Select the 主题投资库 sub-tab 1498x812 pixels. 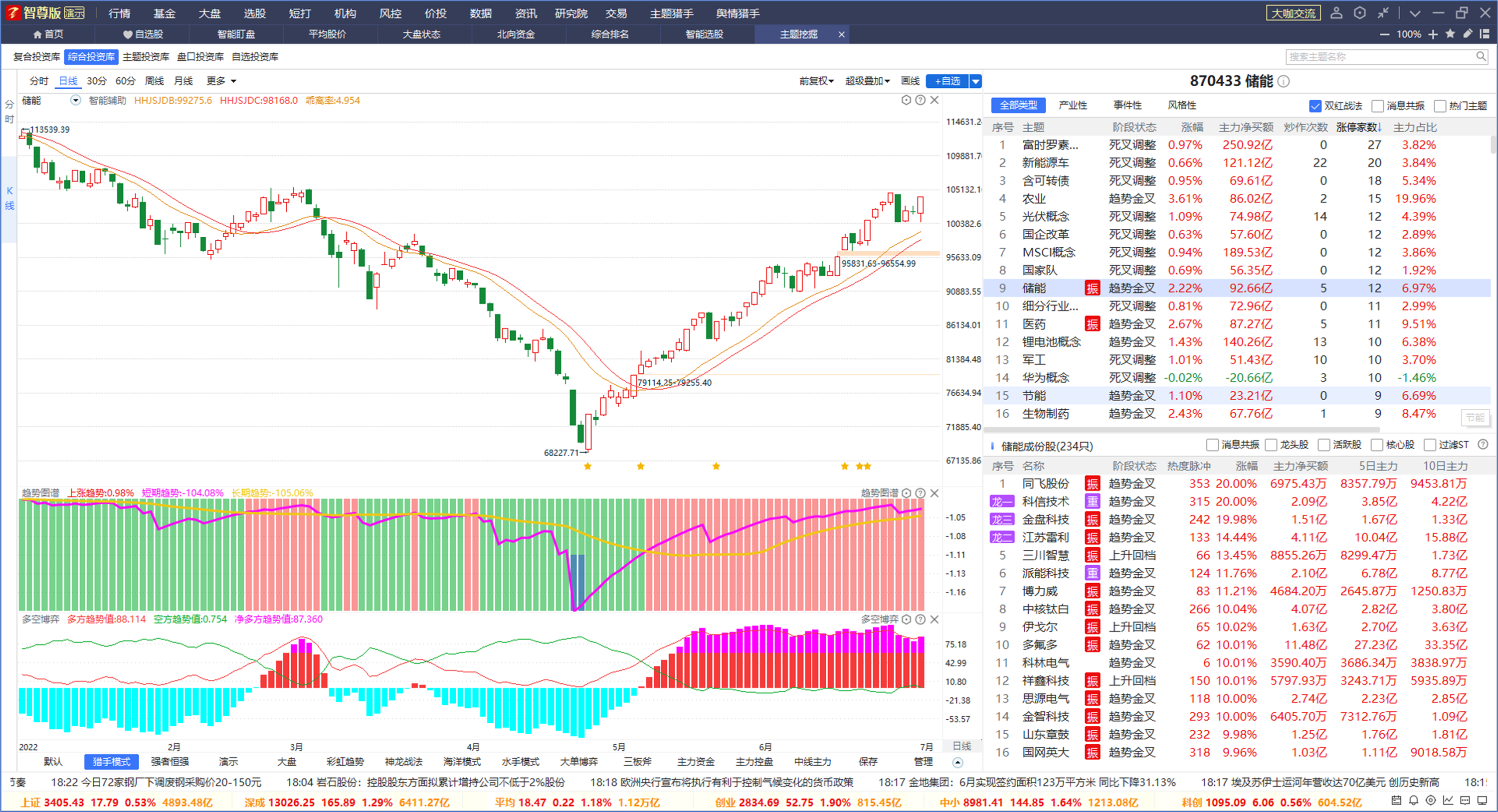146,56
